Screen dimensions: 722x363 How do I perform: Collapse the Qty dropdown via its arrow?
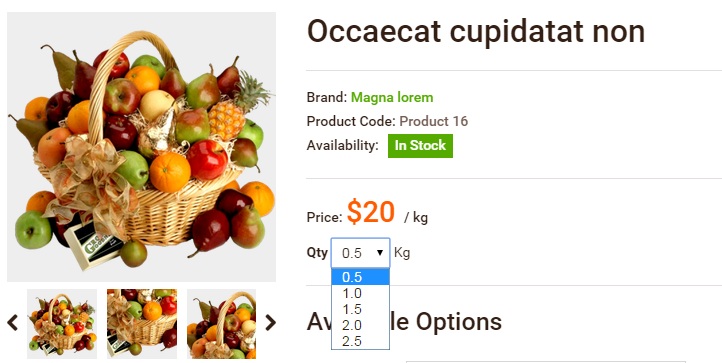(x=380, y=252)
